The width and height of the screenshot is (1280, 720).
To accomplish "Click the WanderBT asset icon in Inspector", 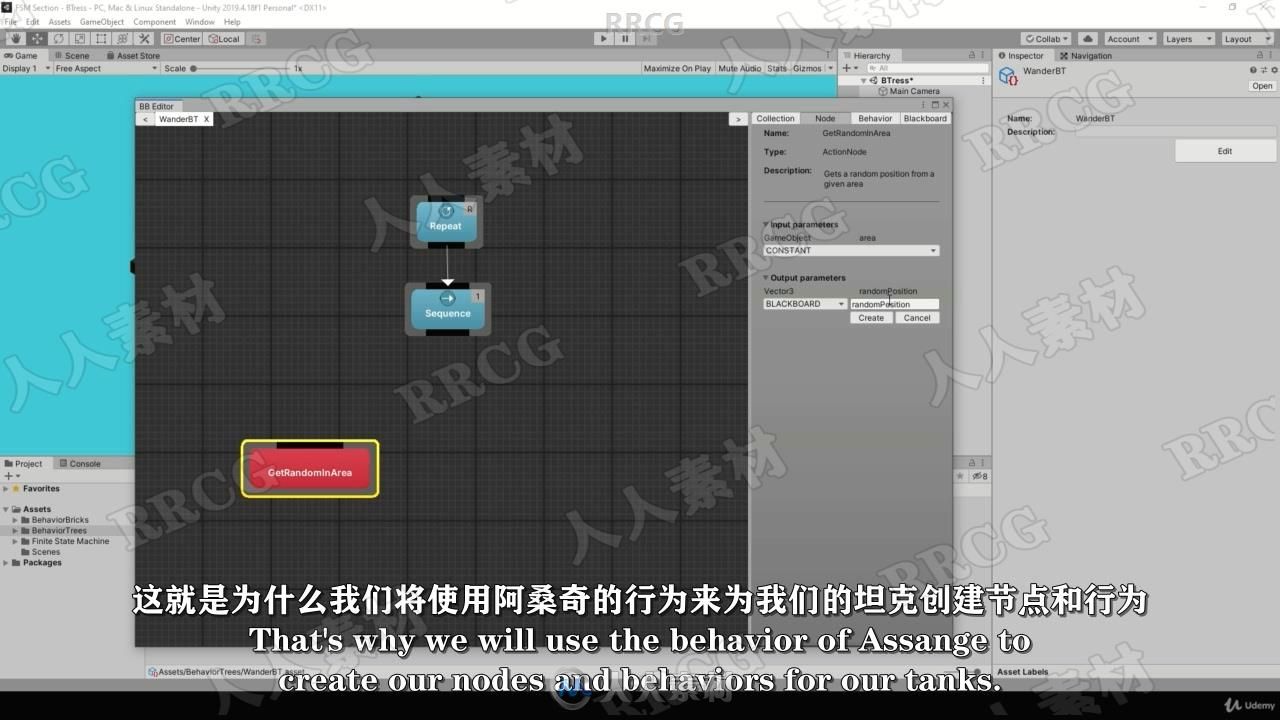I will [x=1008, y=76].
